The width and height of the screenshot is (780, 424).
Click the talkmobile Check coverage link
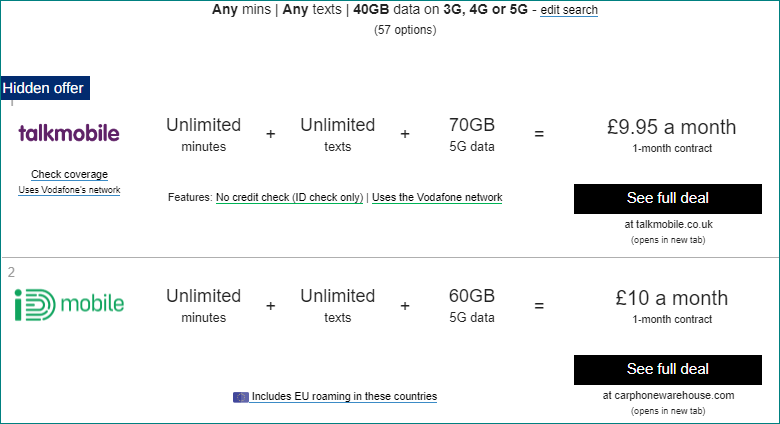coord(69,174)
